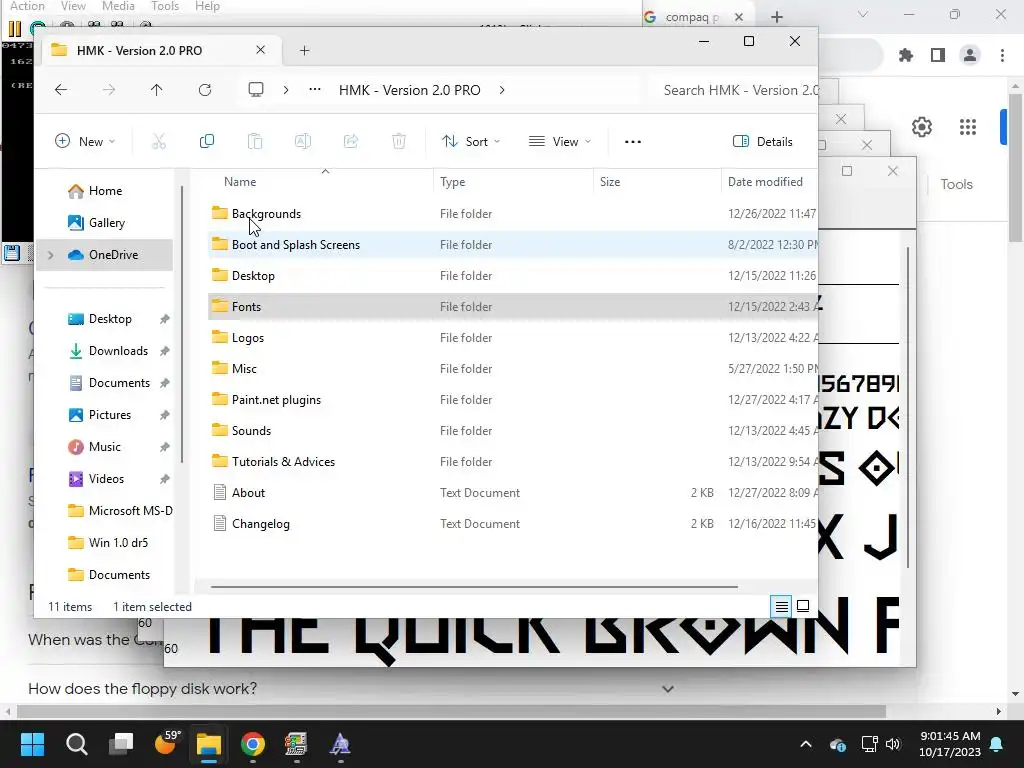Select the Changelog text document
The image size is (1024, 768).
point(513,524)
